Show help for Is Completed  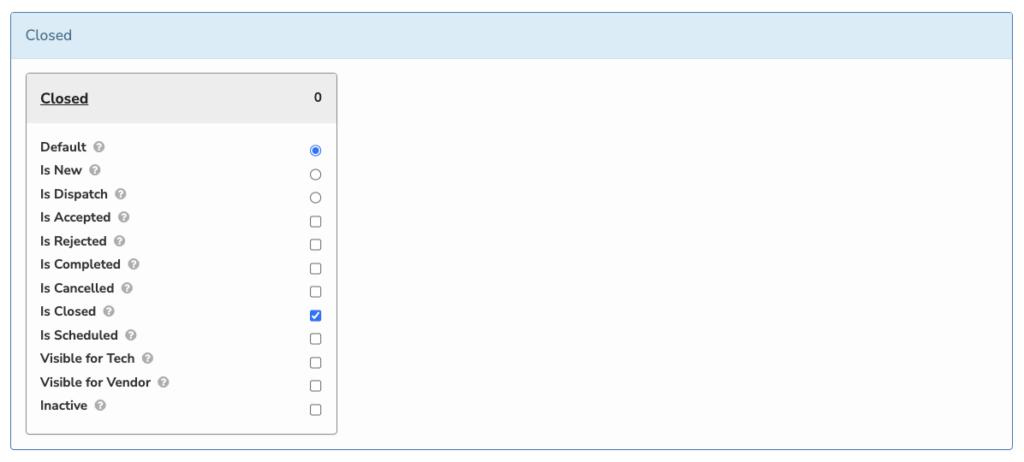click(x=133, y=265)
